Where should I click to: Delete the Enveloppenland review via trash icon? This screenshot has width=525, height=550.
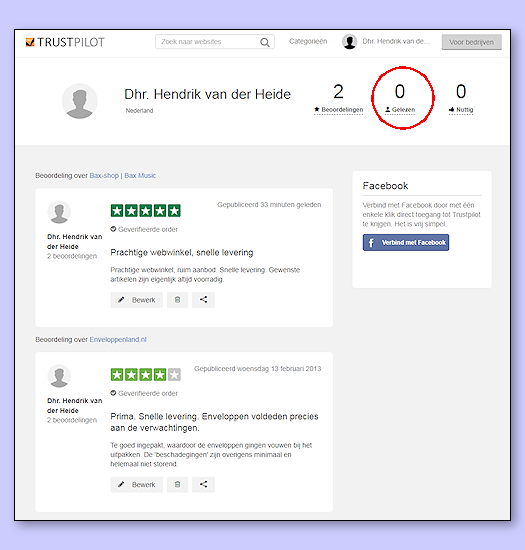click(177, 484)
